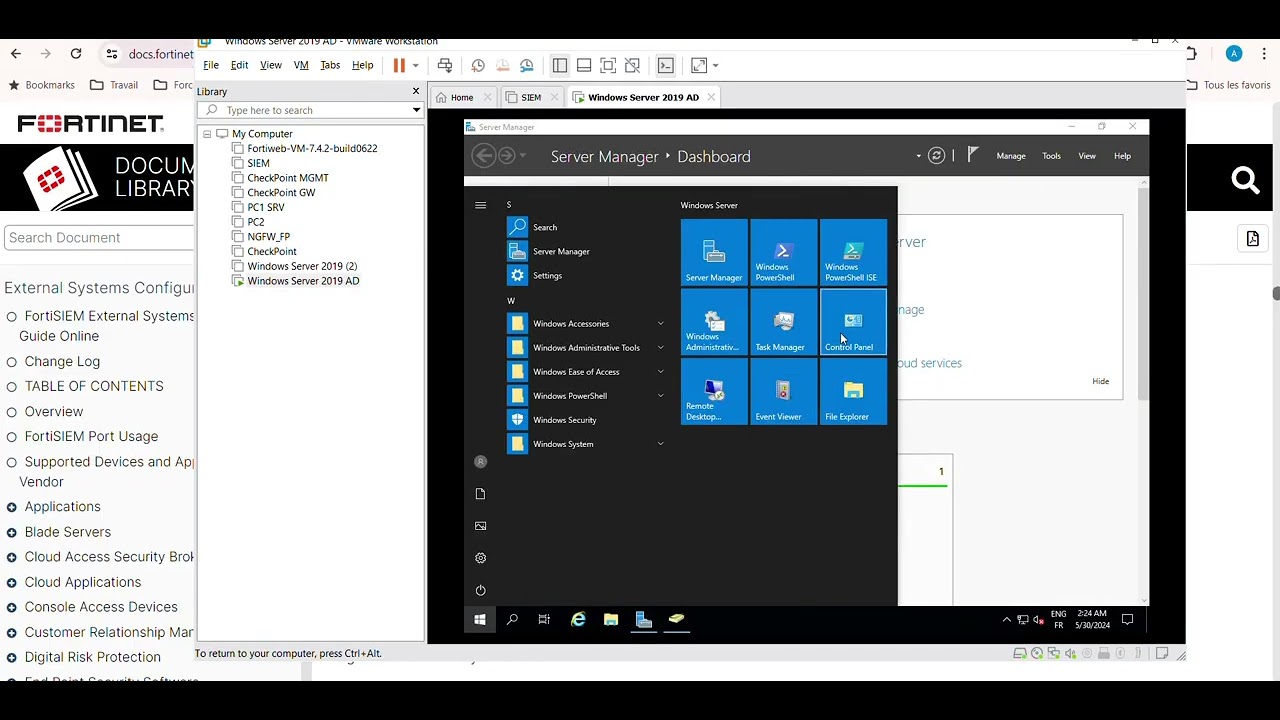Screen dimensions: 1280x720
Task: Open the Remote Desktop tile
Action: (x=714, y=392)
